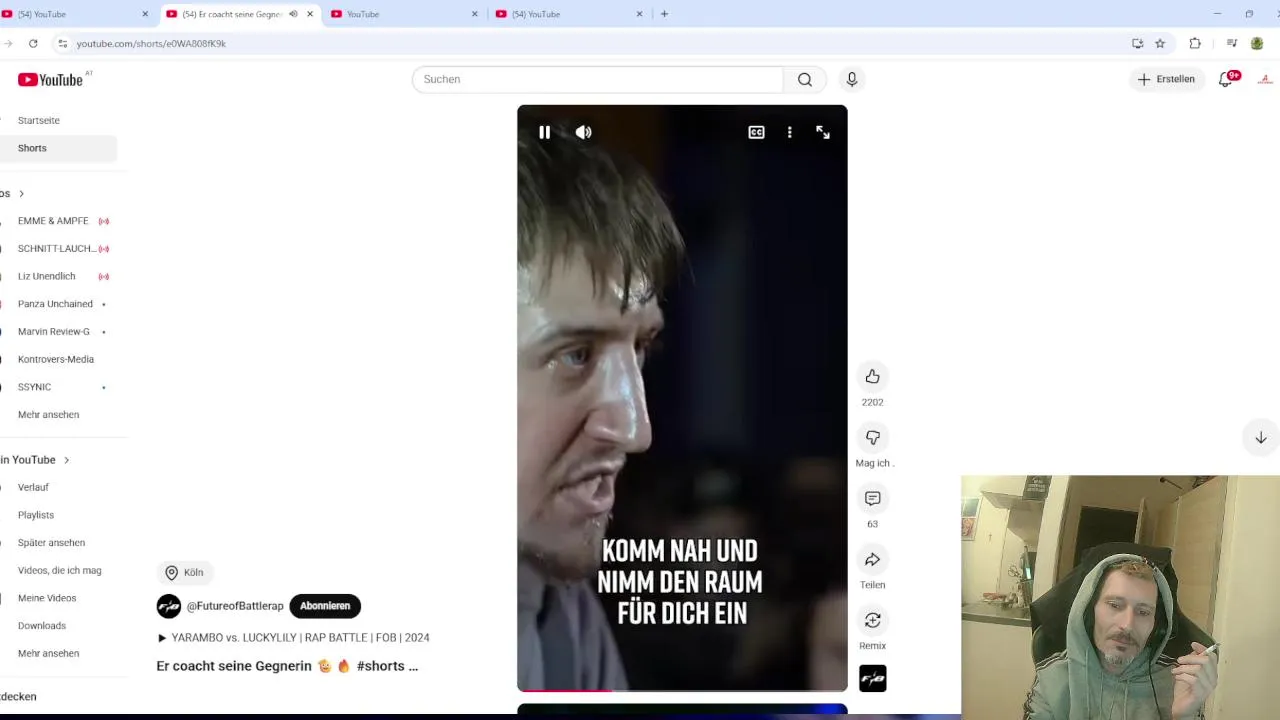
Task: Open the notifications bell
Action: point(1226,79)
